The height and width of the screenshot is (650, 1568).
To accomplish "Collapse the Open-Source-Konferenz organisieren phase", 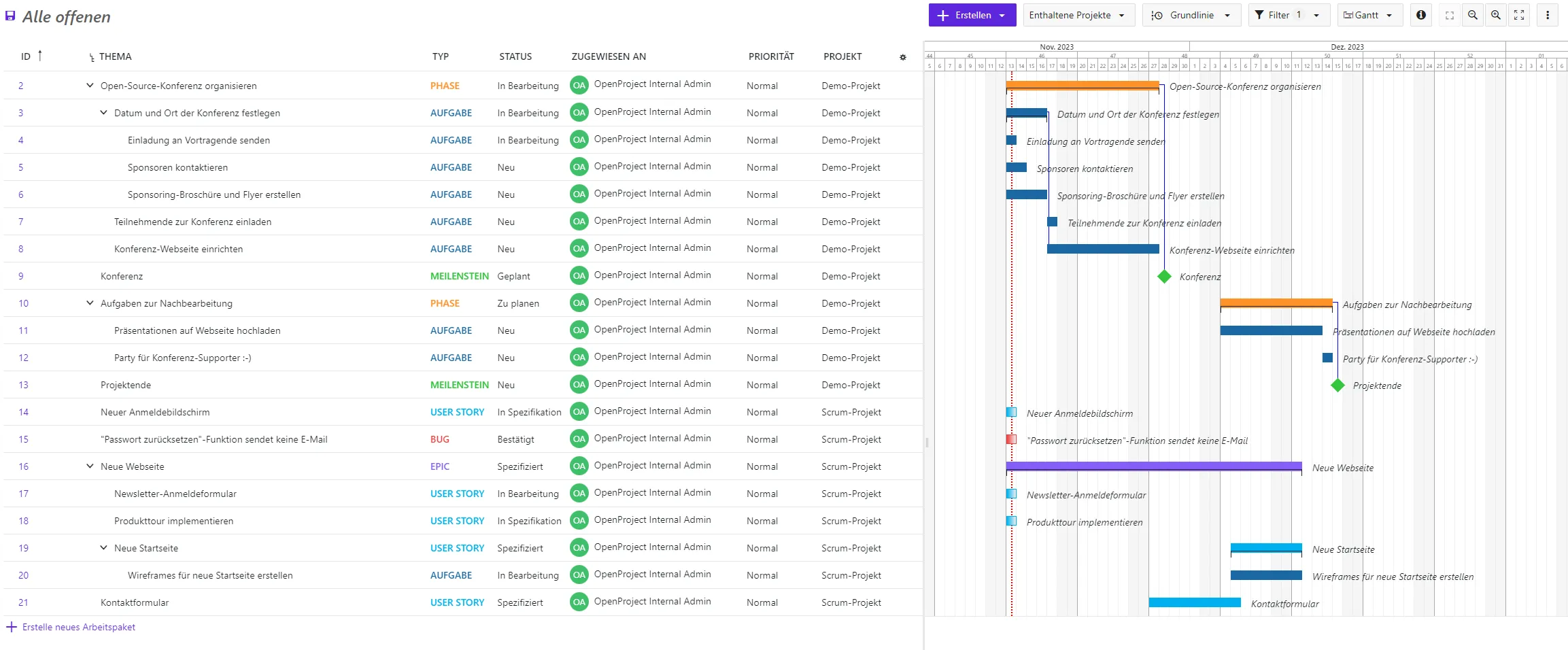I will coord(89,85).
